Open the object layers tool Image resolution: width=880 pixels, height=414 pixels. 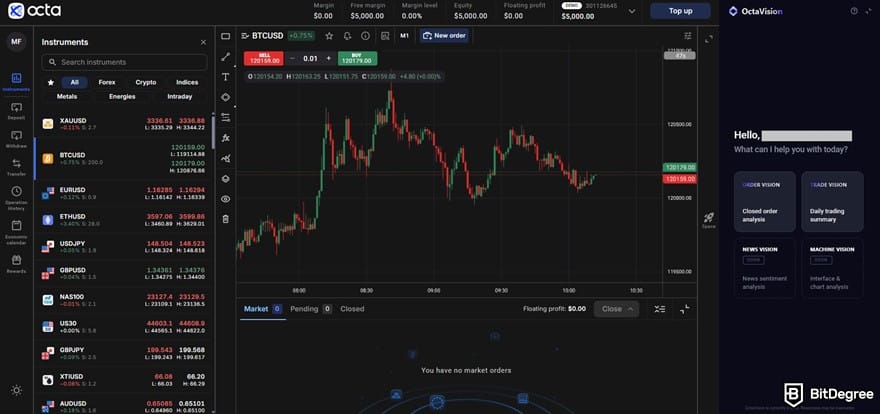[226, 178]
